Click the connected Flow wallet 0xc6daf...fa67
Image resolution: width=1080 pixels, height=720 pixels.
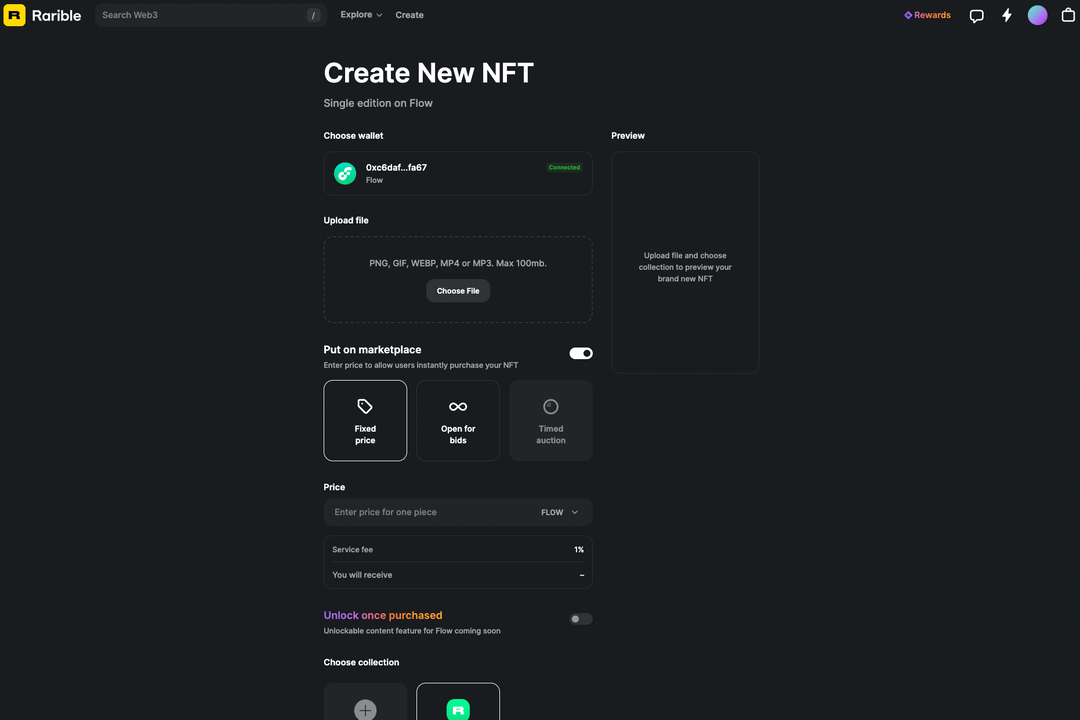[457, 173]
